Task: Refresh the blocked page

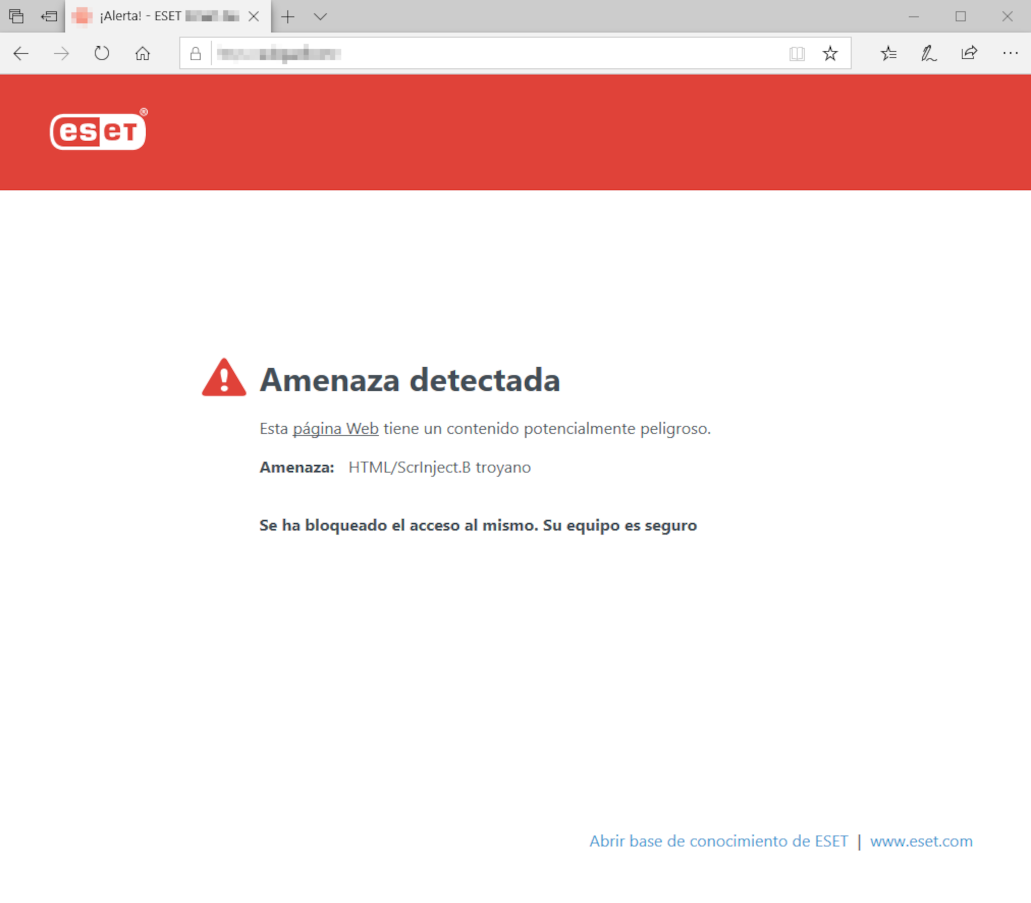Action: coord(101,53)
